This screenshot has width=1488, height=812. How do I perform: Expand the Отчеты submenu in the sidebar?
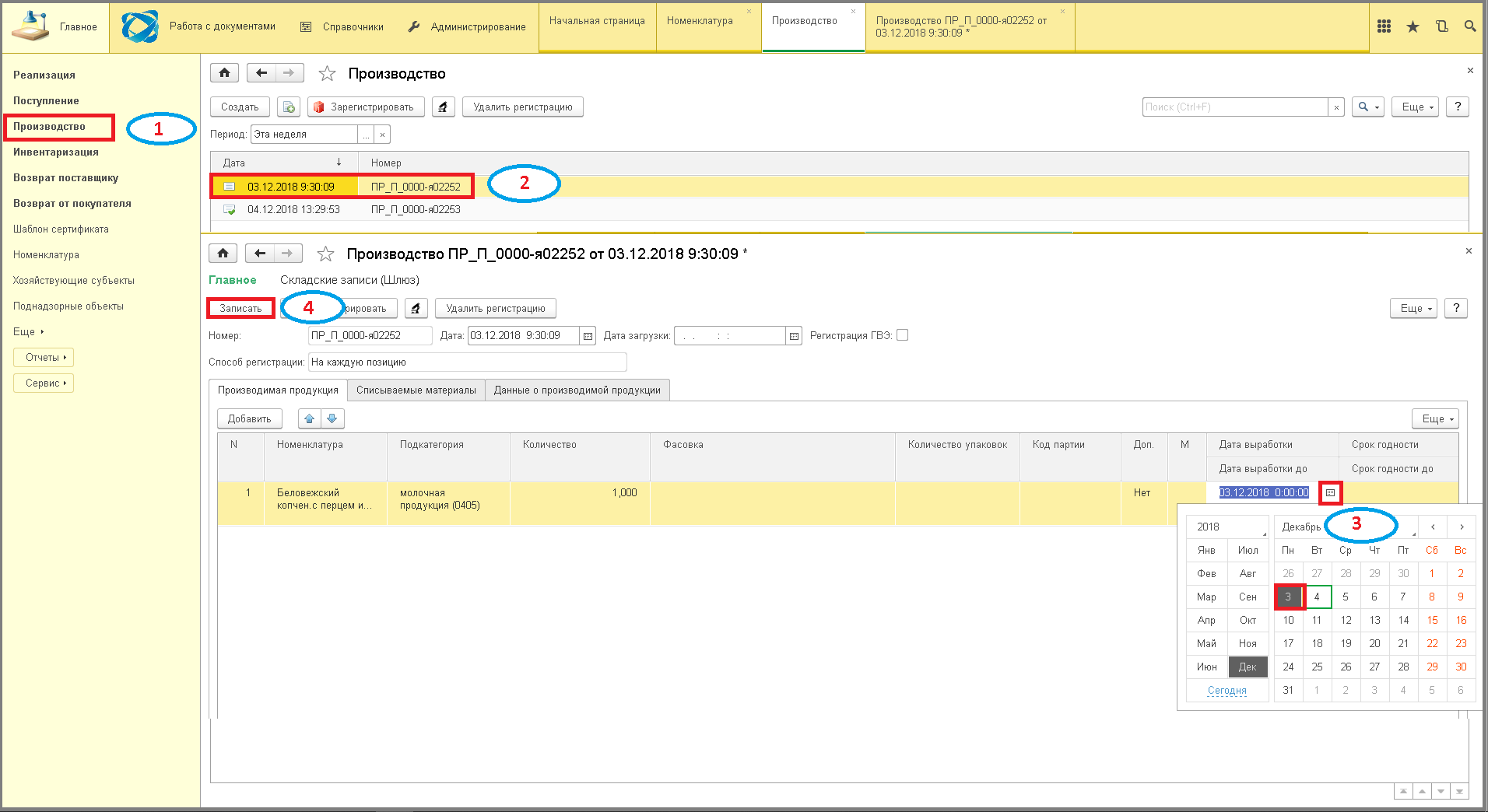click(x=44, y=358)
